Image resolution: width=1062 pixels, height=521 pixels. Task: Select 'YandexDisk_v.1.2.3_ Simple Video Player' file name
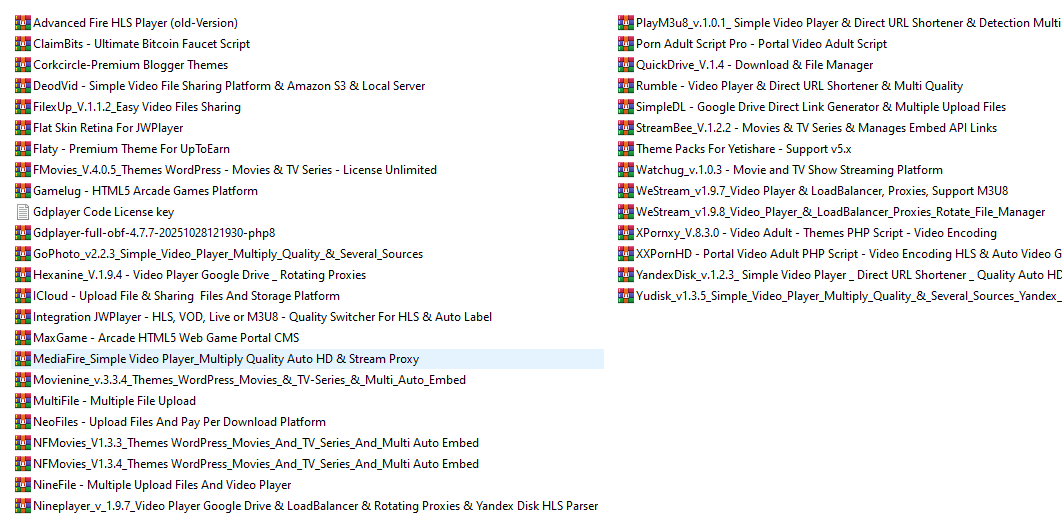click(x=849, y=275)
